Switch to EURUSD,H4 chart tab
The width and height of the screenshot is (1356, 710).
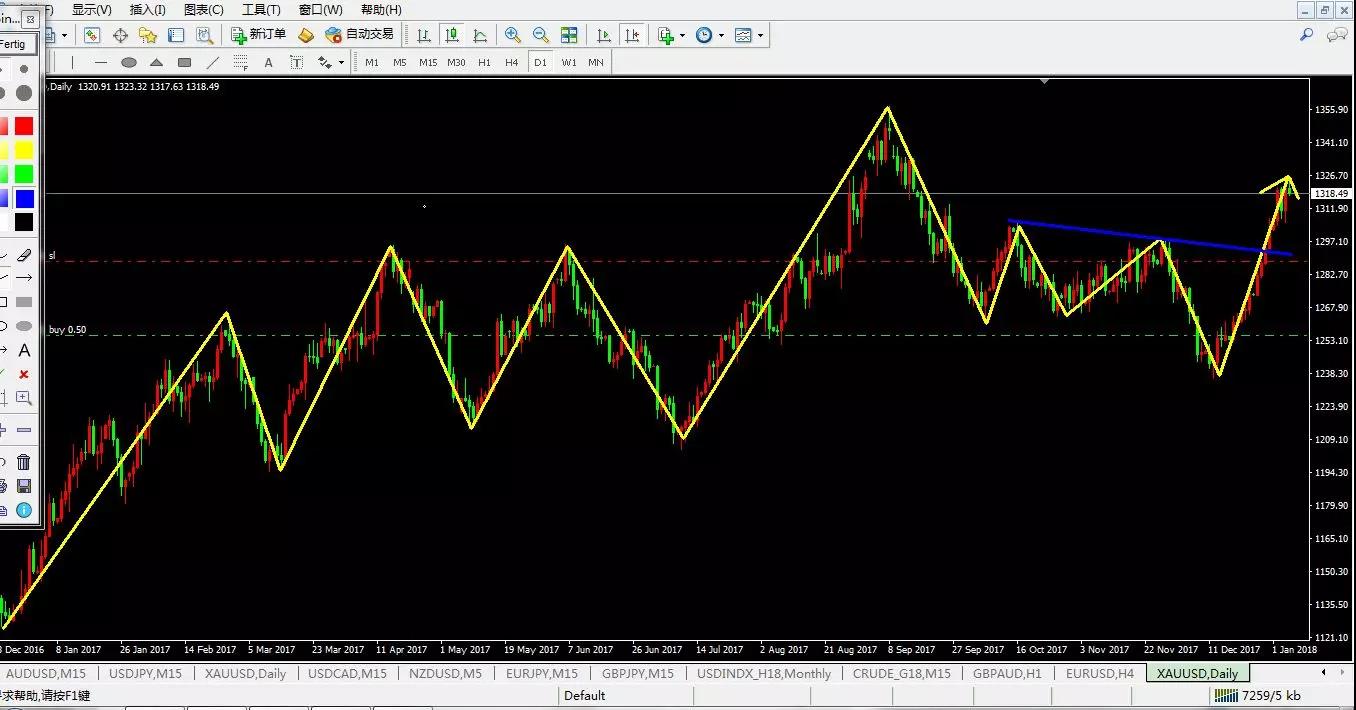click(1100, 673)
